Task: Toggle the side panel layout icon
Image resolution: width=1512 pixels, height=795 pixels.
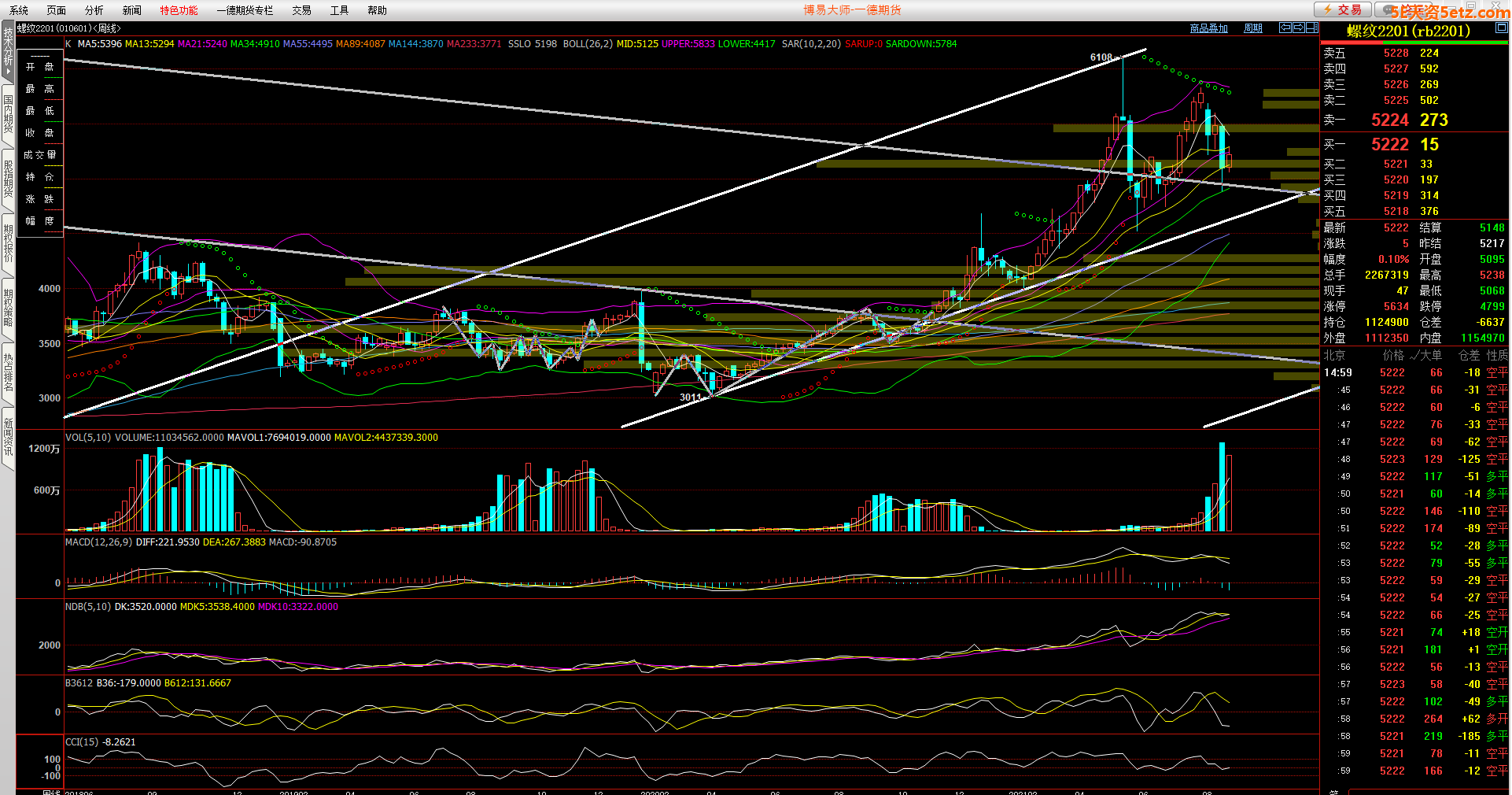Action: coord(1311,28)
